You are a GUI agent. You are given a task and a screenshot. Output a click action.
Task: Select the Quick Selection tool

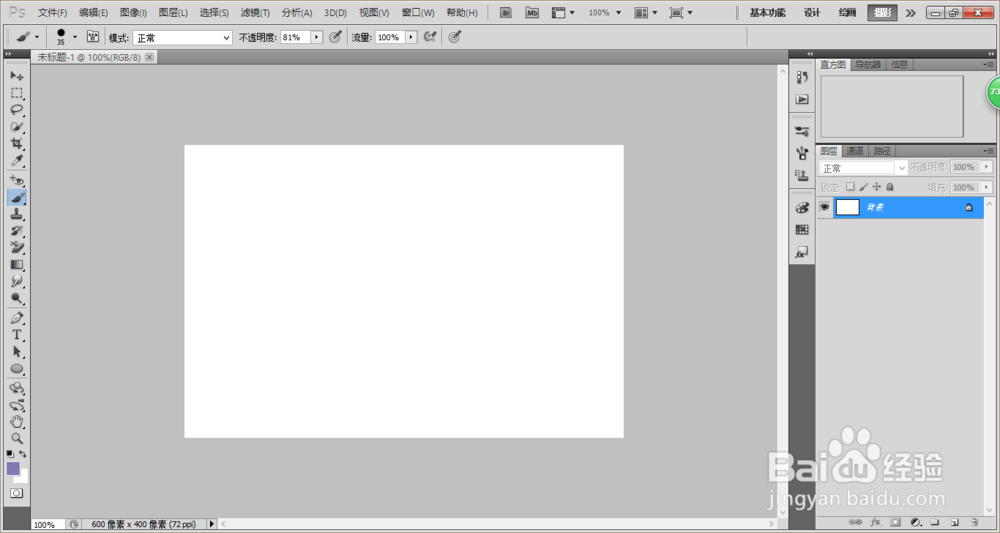point(17,127)
